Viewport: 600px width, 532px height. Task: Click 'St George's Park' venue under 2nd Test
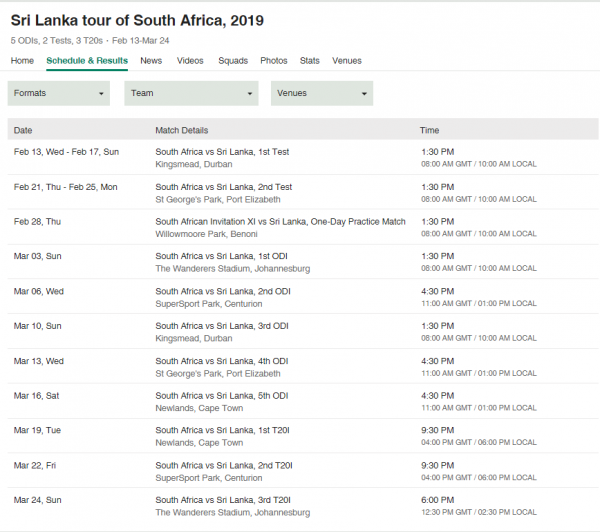point(218,199)
